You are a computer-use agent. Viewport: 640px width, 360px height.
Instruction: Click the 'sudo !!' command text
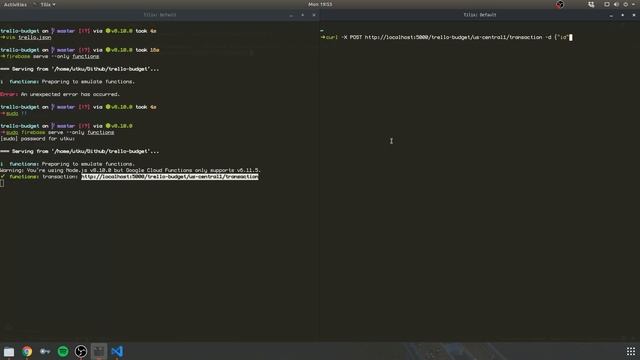coord(16,113)
